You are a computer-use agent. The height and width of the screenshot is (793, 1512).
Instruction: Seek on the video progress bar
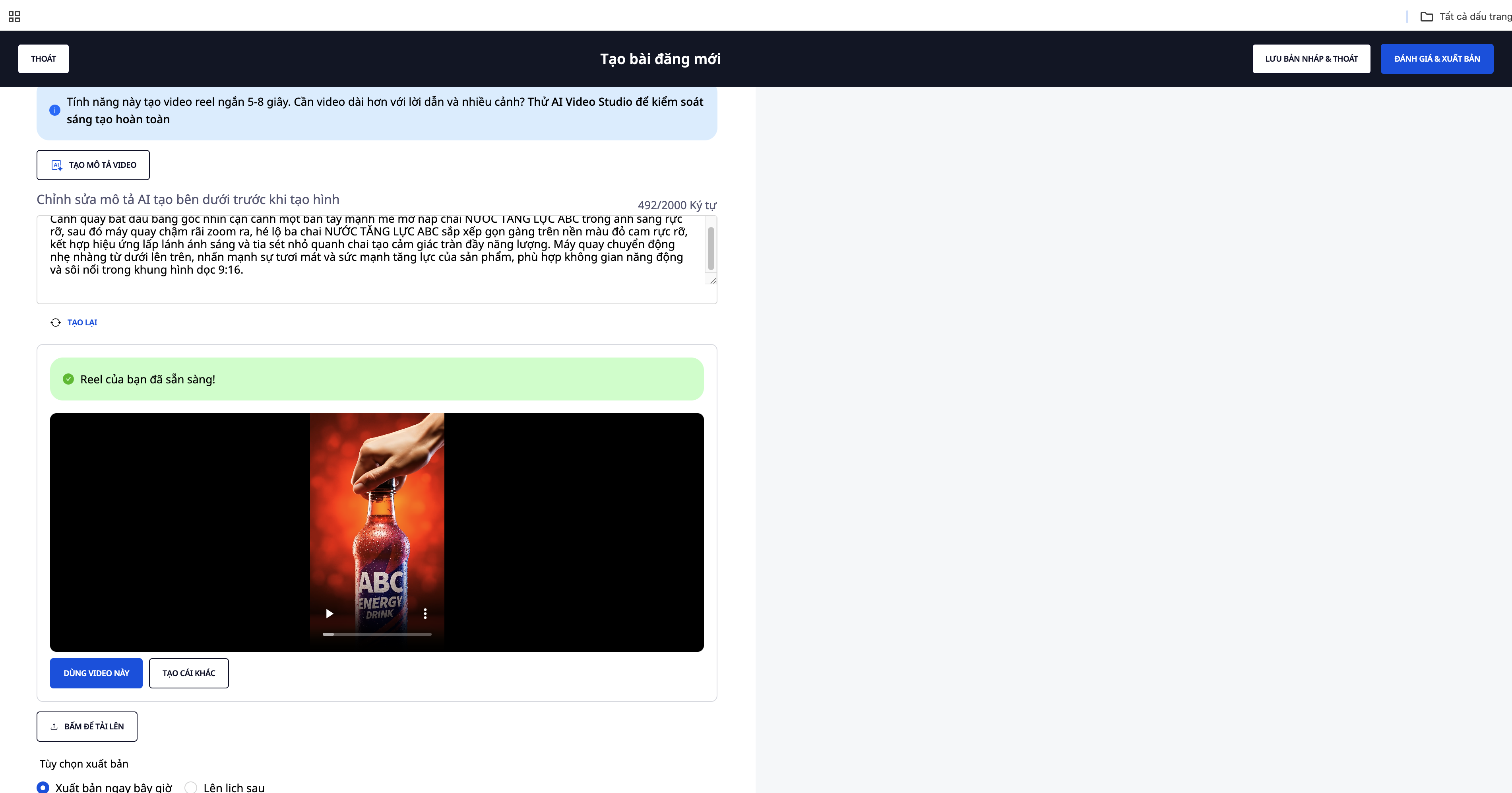[377, 634]
